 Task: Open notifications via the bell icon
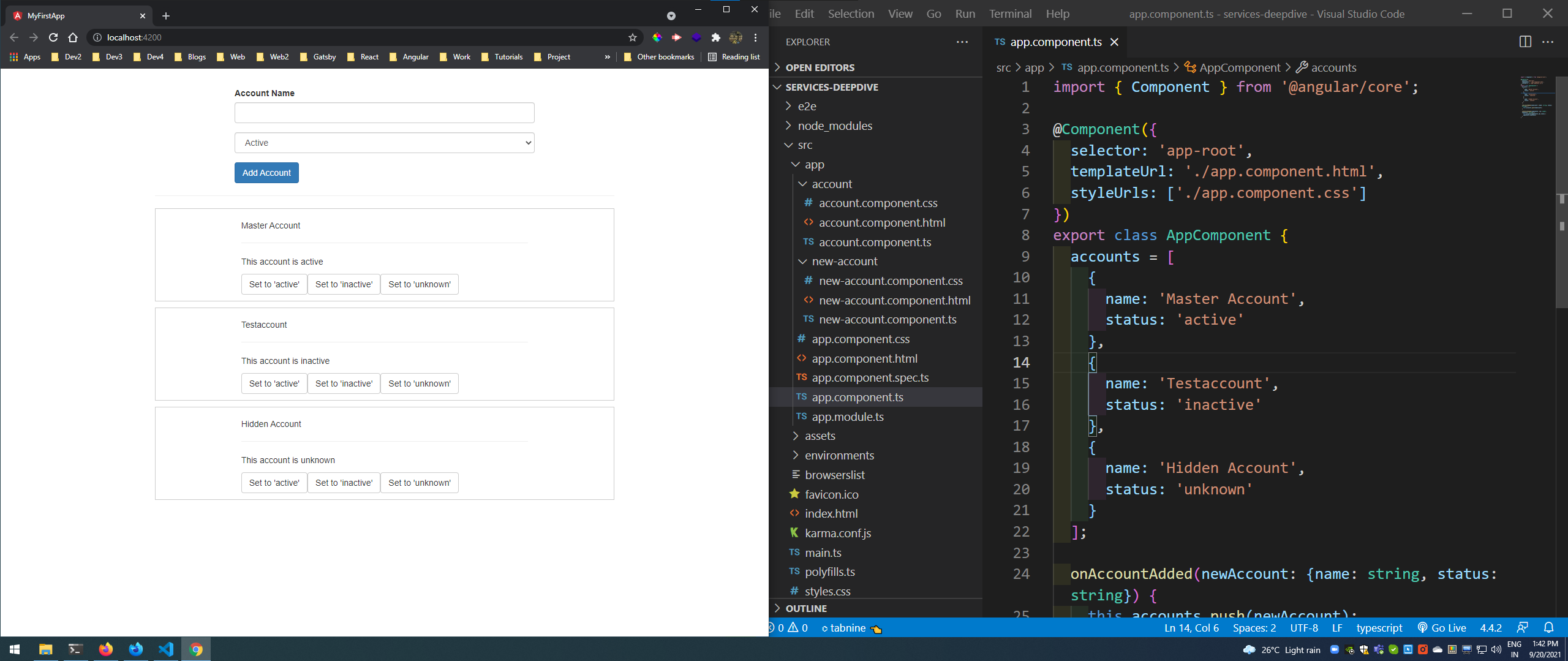[x=1550, y=627]
